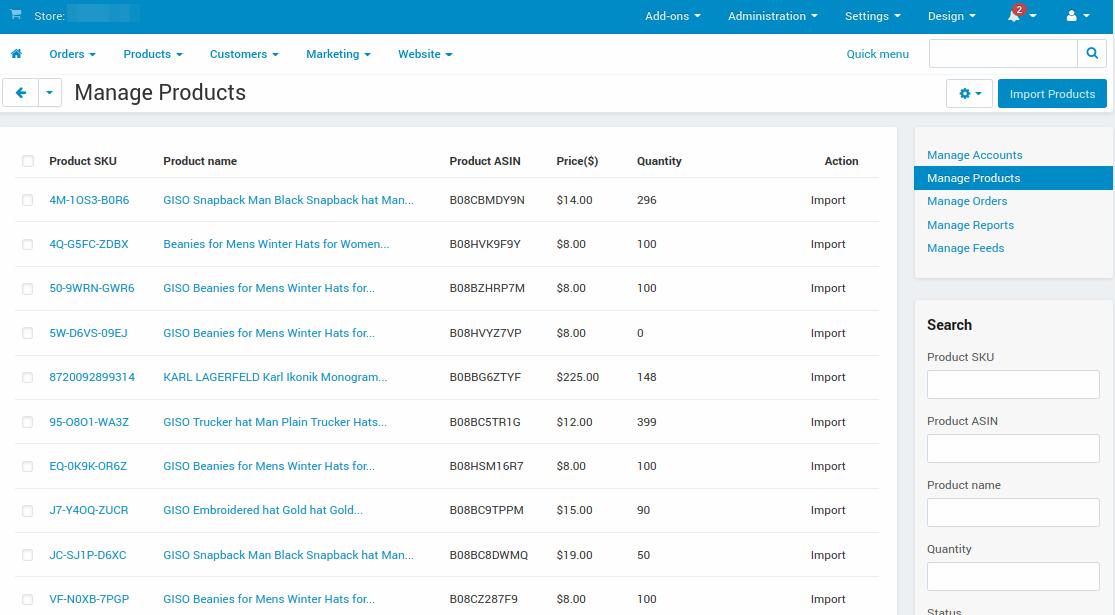Select all products with the header checkbox
1115x615 pixels.
28,161
